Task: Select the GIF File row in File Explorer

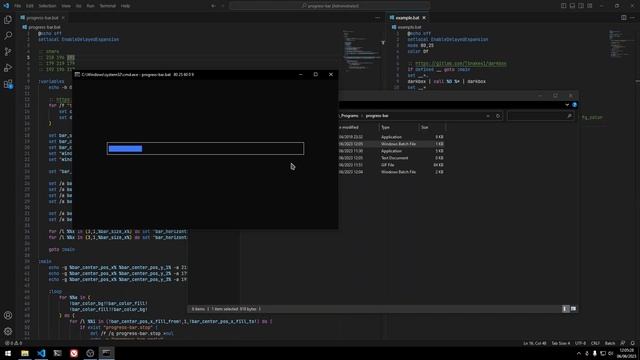Action: pyautogui.click(x=391, y=165)
